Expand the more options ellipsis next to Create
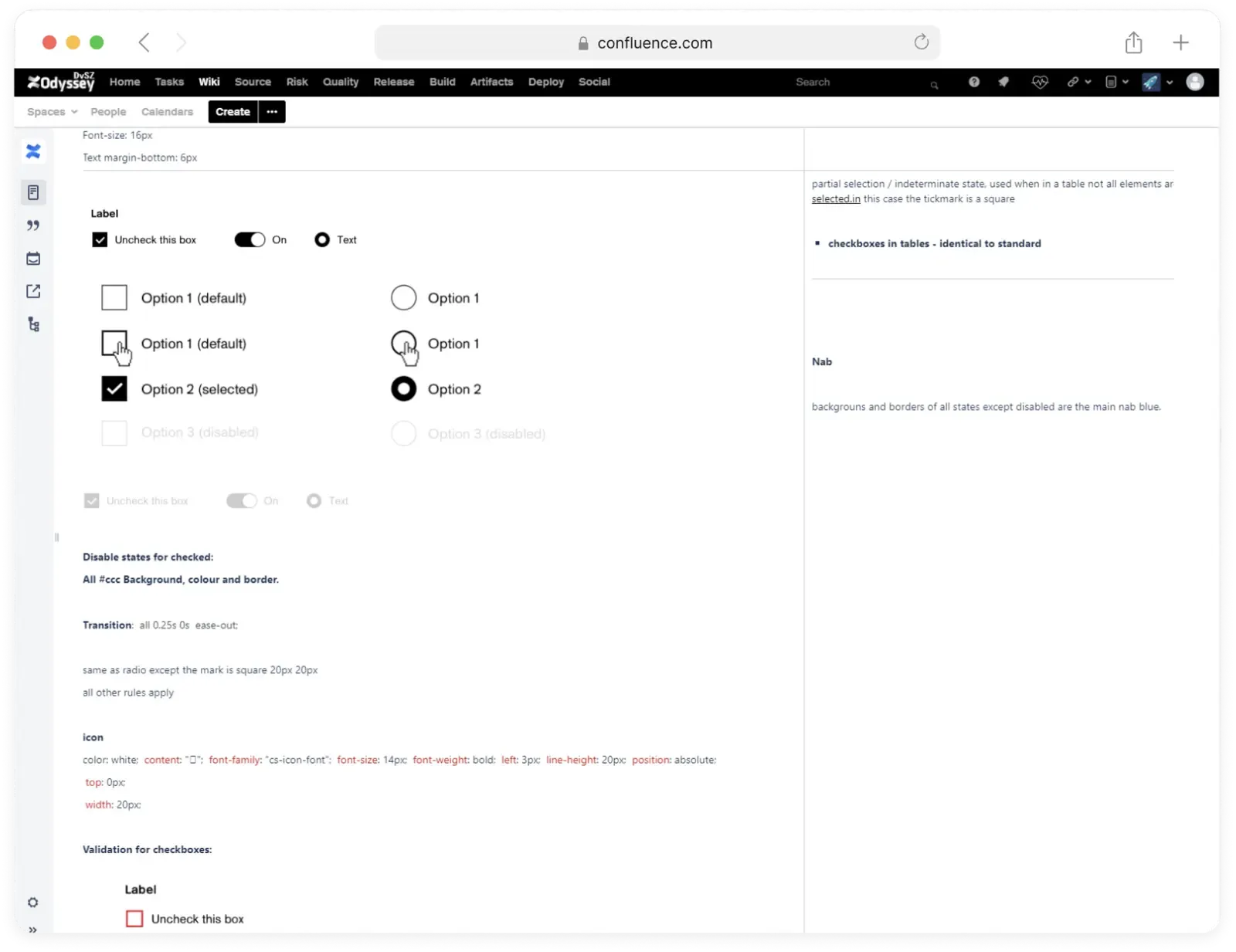This screenshot has height=952, width=1236. click(x=271, y=111)
